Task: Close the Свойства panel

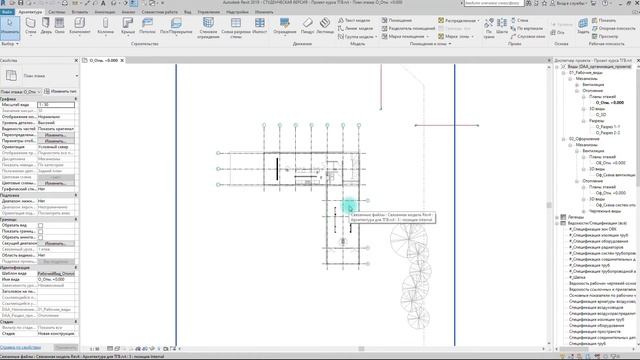Action: click(76, 60)
